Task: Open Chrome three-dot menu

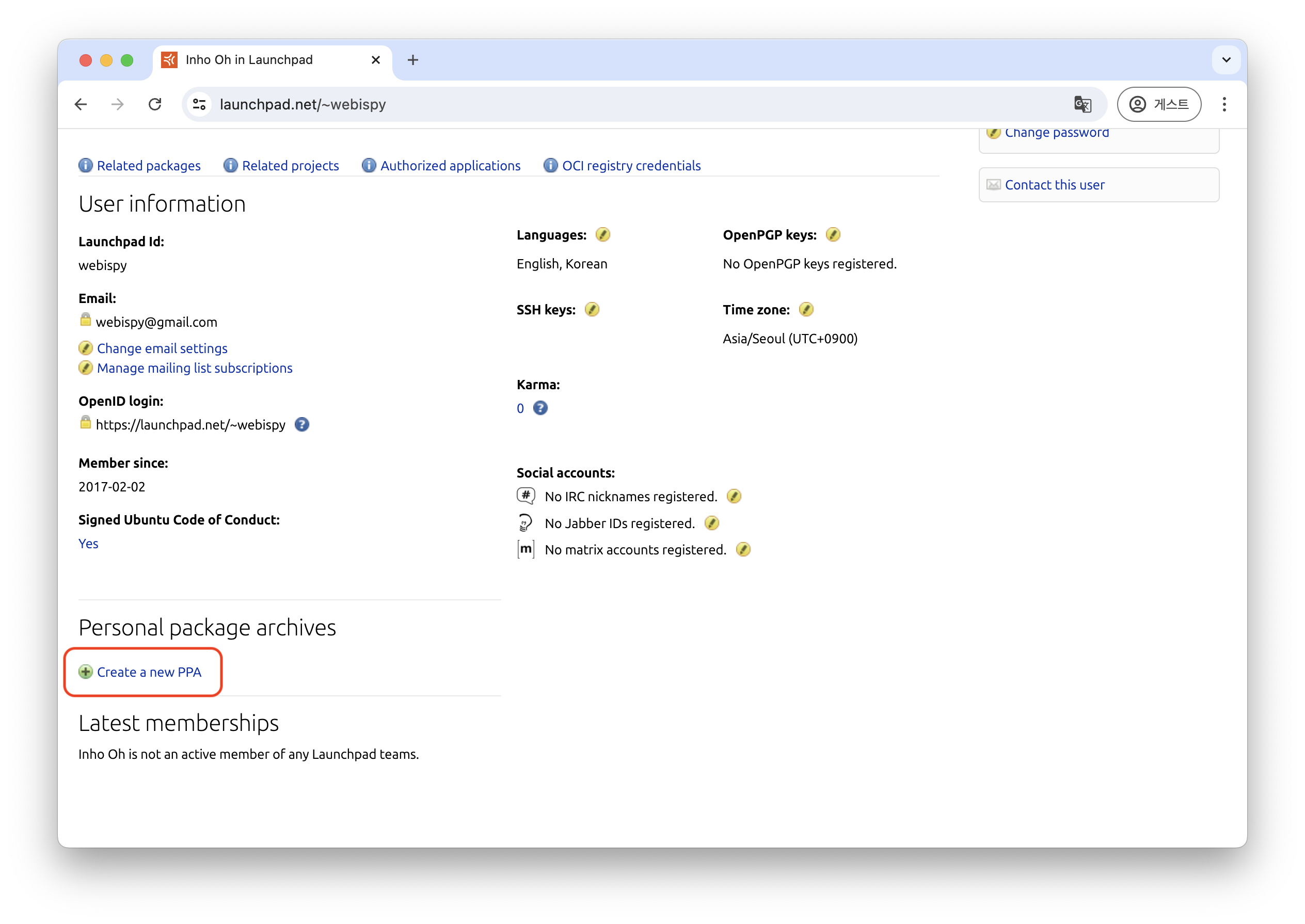Action: tap(1224, 104)
